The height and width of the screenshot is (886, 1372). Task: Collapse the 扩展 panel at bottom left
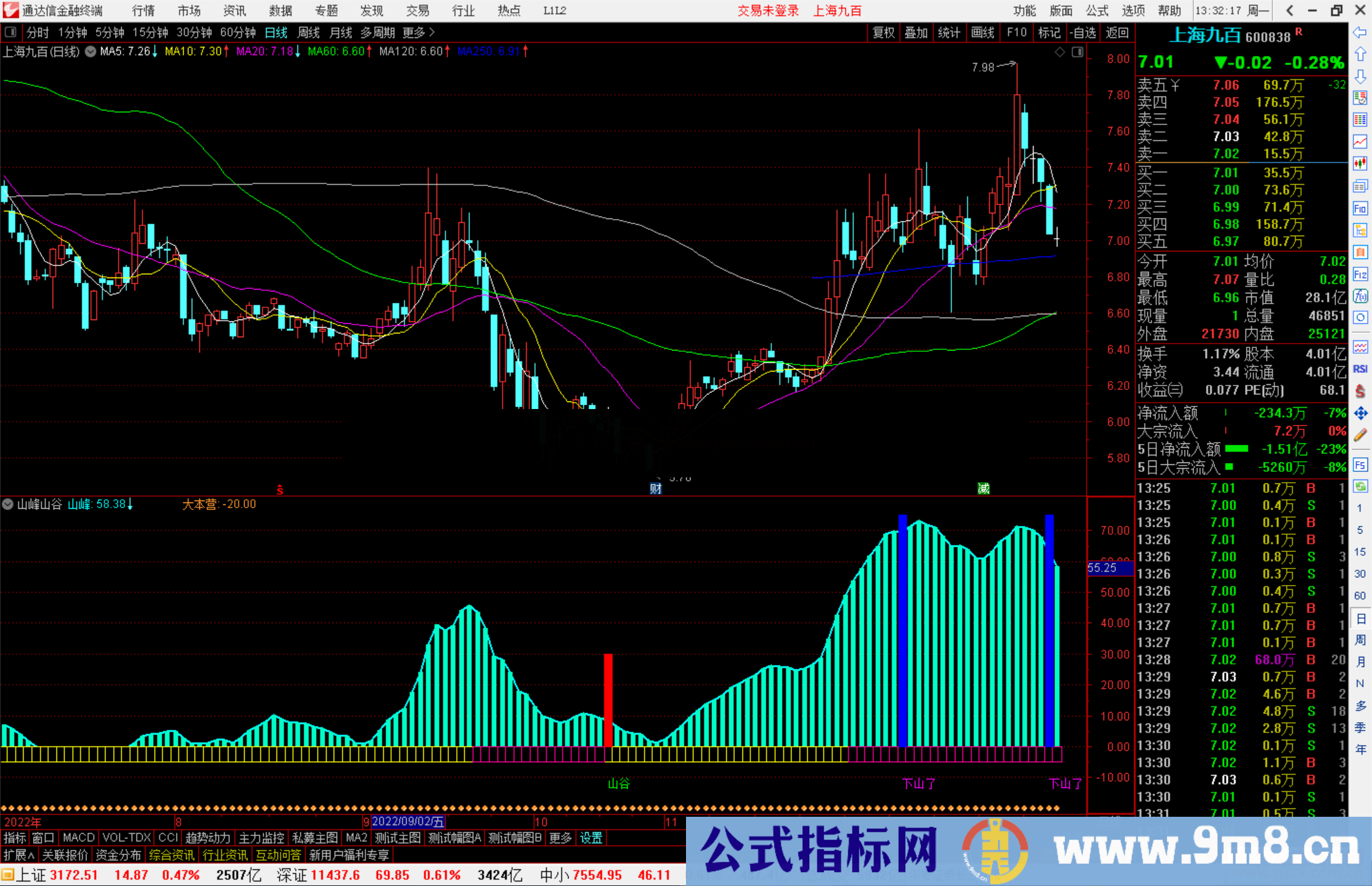[17, 855]
